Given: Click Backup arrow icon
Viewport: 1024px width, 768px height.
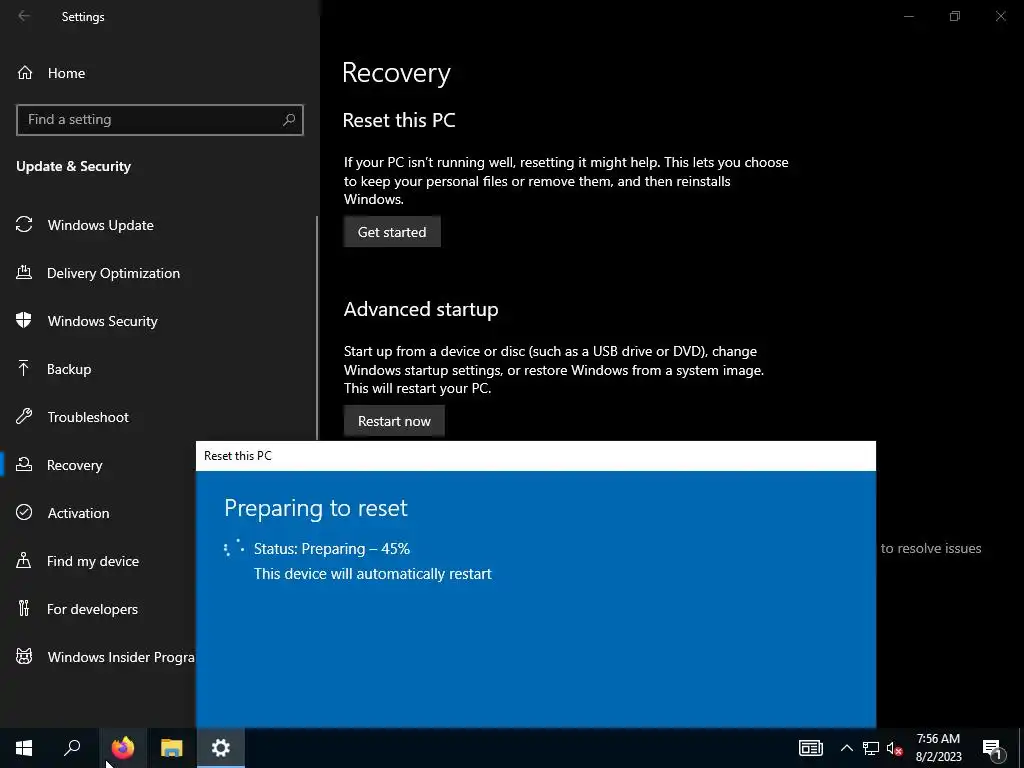Looking at the screenshot, I should click(x=24, y=368).
